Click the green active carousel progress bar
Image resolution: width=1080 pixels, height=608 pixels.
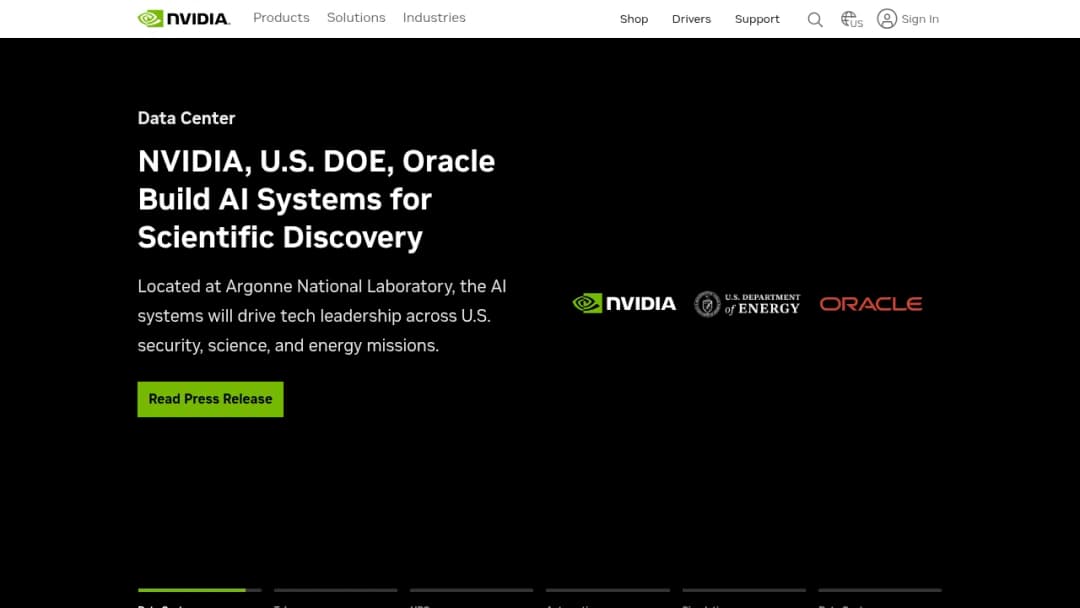(191, 590)
